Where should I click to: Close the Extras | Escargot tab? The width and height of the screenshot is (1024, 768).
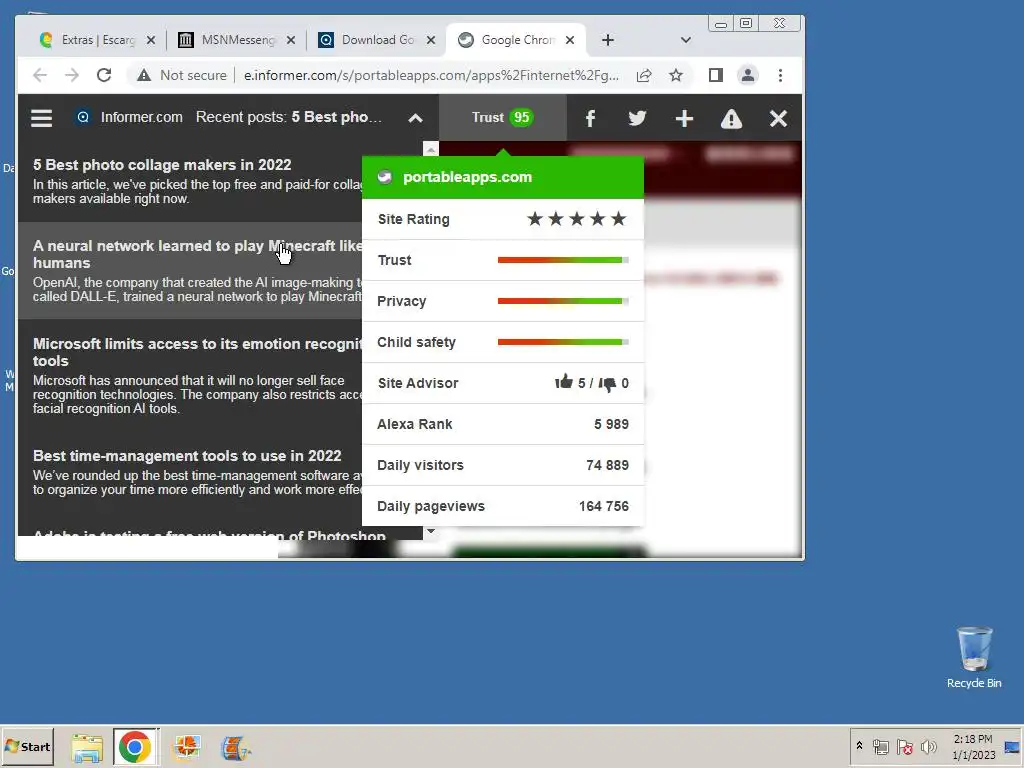click(151, 40)
